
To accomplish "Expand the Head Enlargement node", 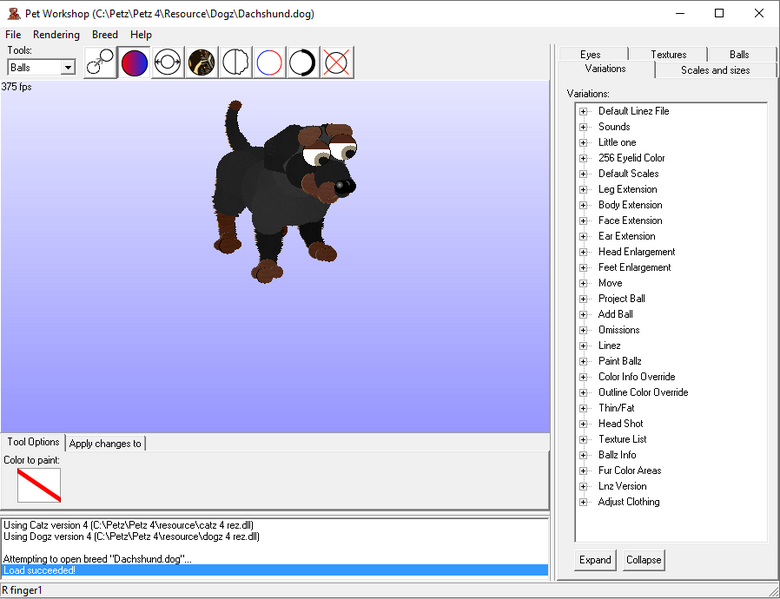I will pos(583,252).
